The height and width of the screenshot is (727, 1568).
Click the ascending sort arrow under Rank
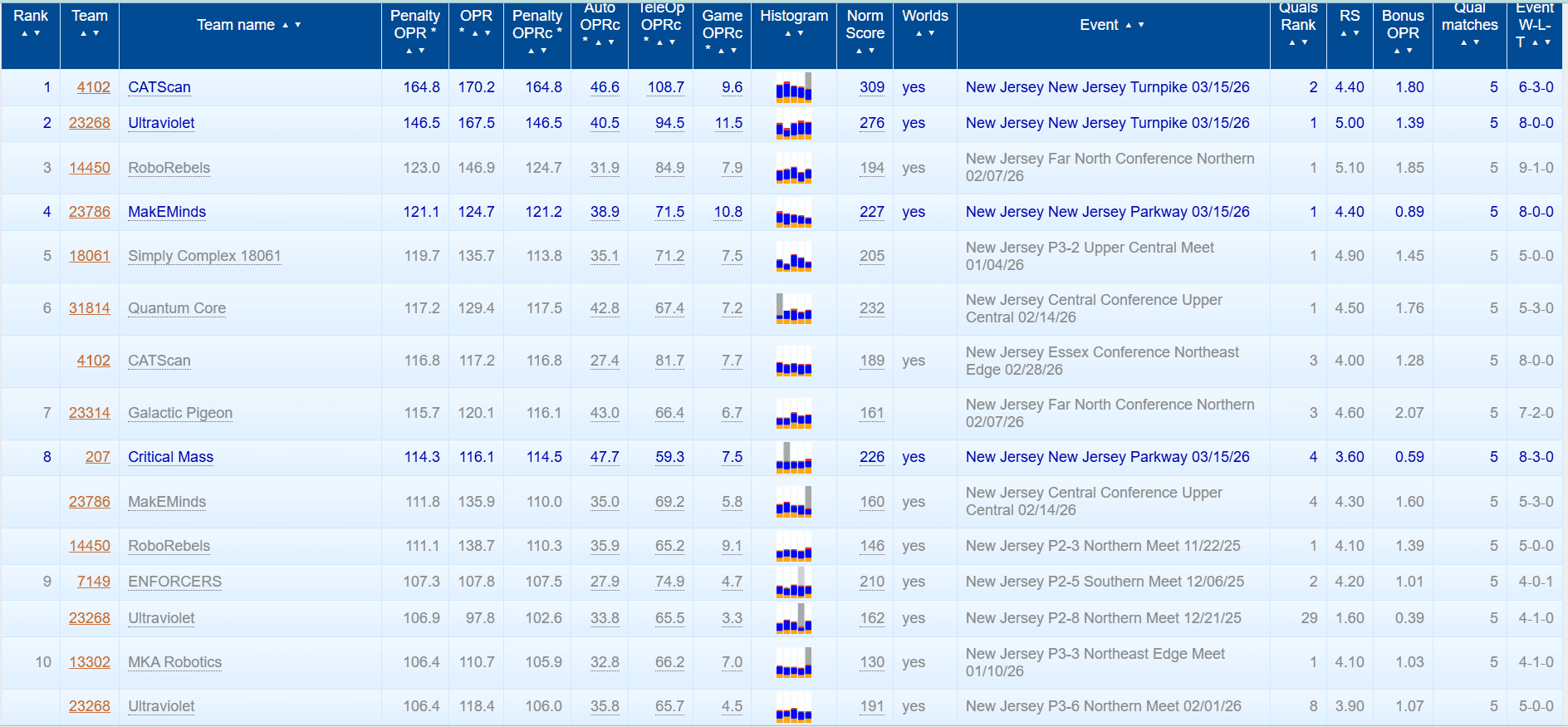[25, 34]
